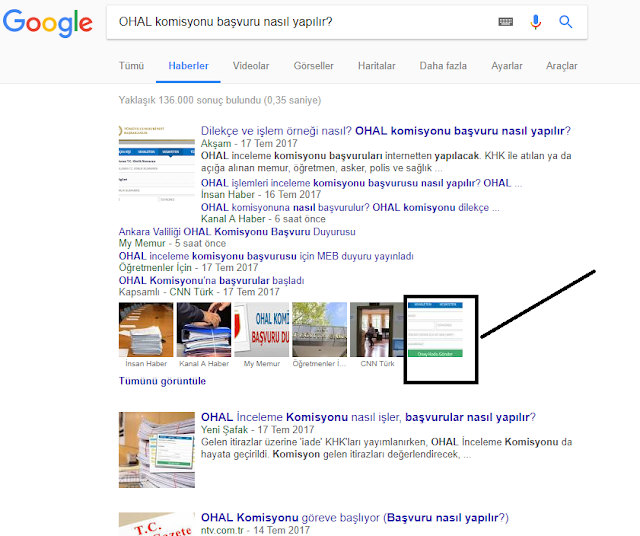Image resolution: width=640 pixels, height=536 pixels.
Task: Click the Tümünü görüntüle link
Action: tap(162, 381)
